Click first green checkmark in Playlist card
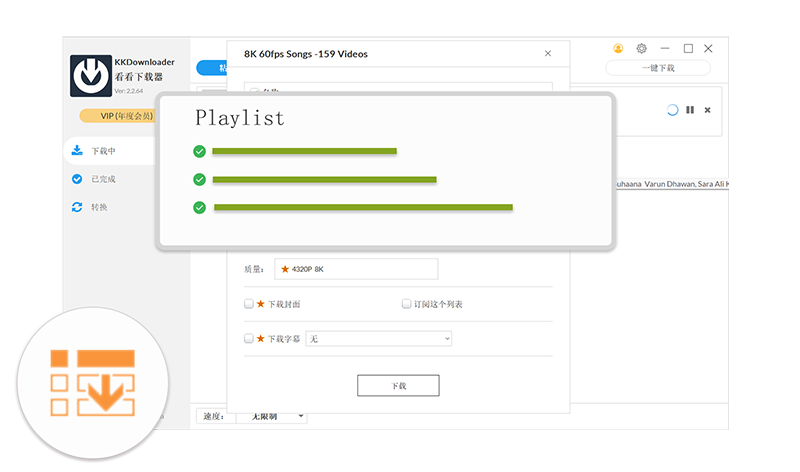800x472 pixels. click(200, 151)
